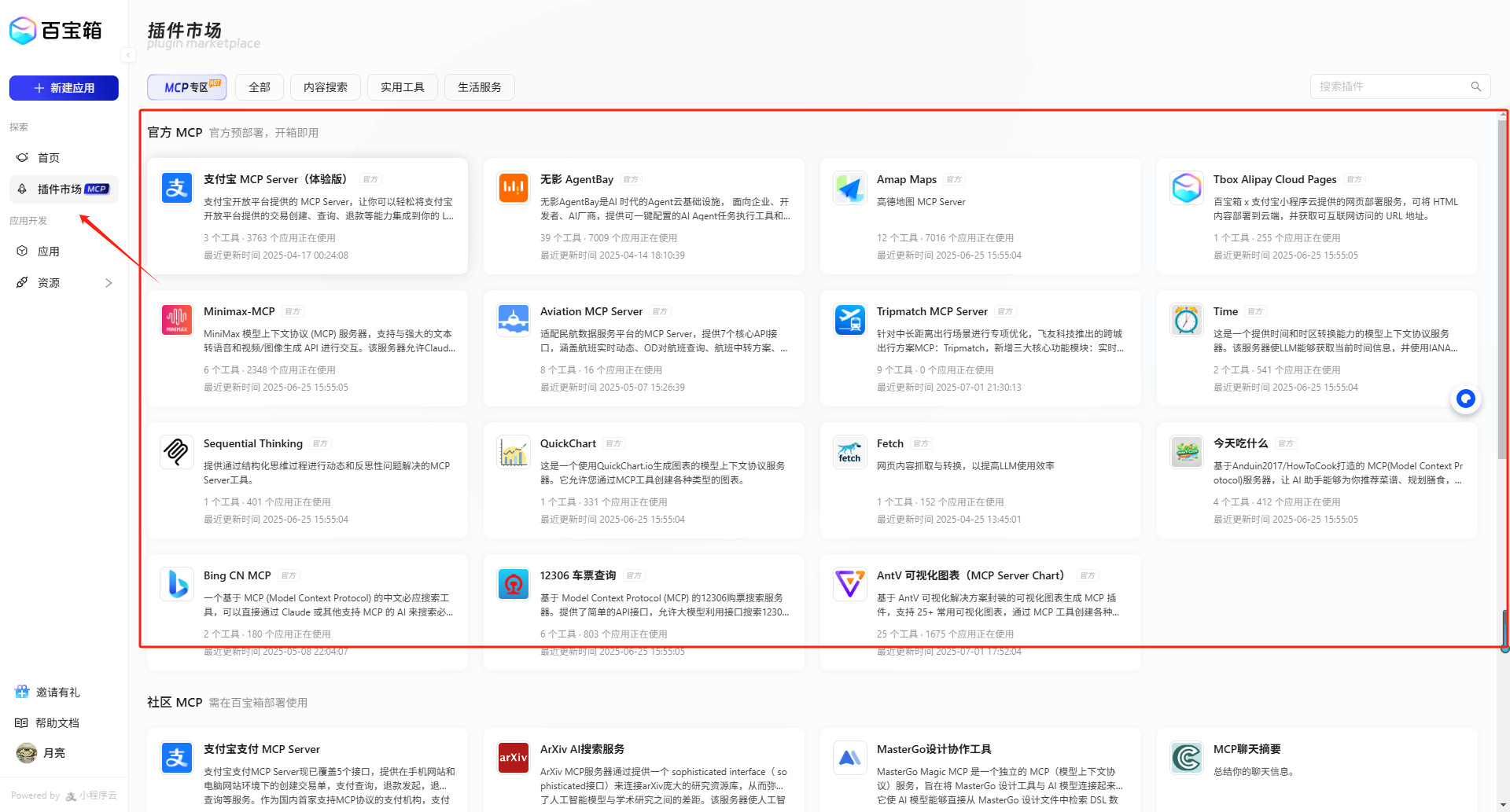1510x812 pixels.
Task: Click the Fetch plugin icon
Action: pos(850,452)
